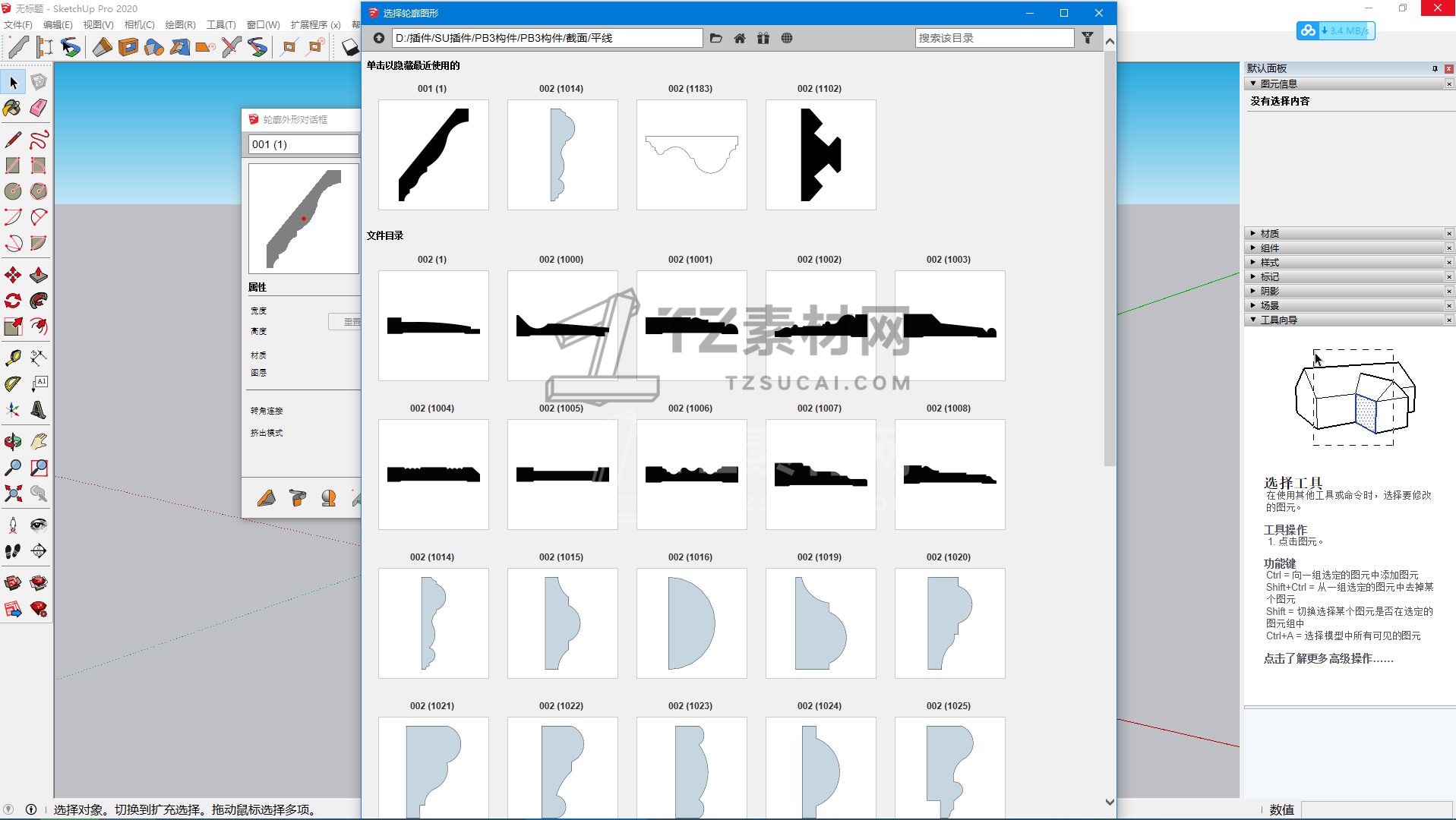Click the globe icon in profile browser toolbar
The width and height of the screenshot is (1456, 820).
click(x=787, y=38)
